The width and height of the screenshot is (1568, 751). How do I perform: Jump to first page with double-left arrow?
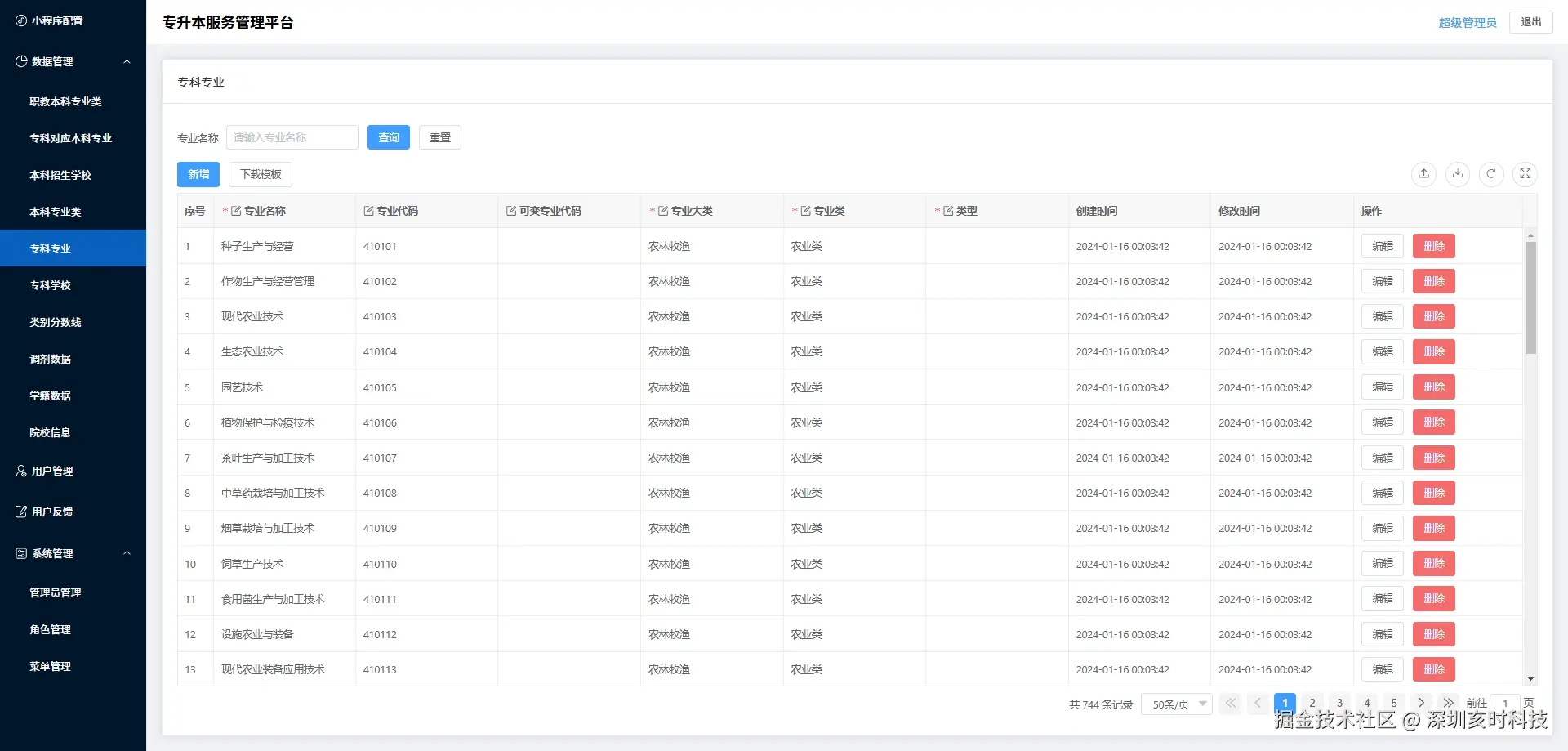1231,703
